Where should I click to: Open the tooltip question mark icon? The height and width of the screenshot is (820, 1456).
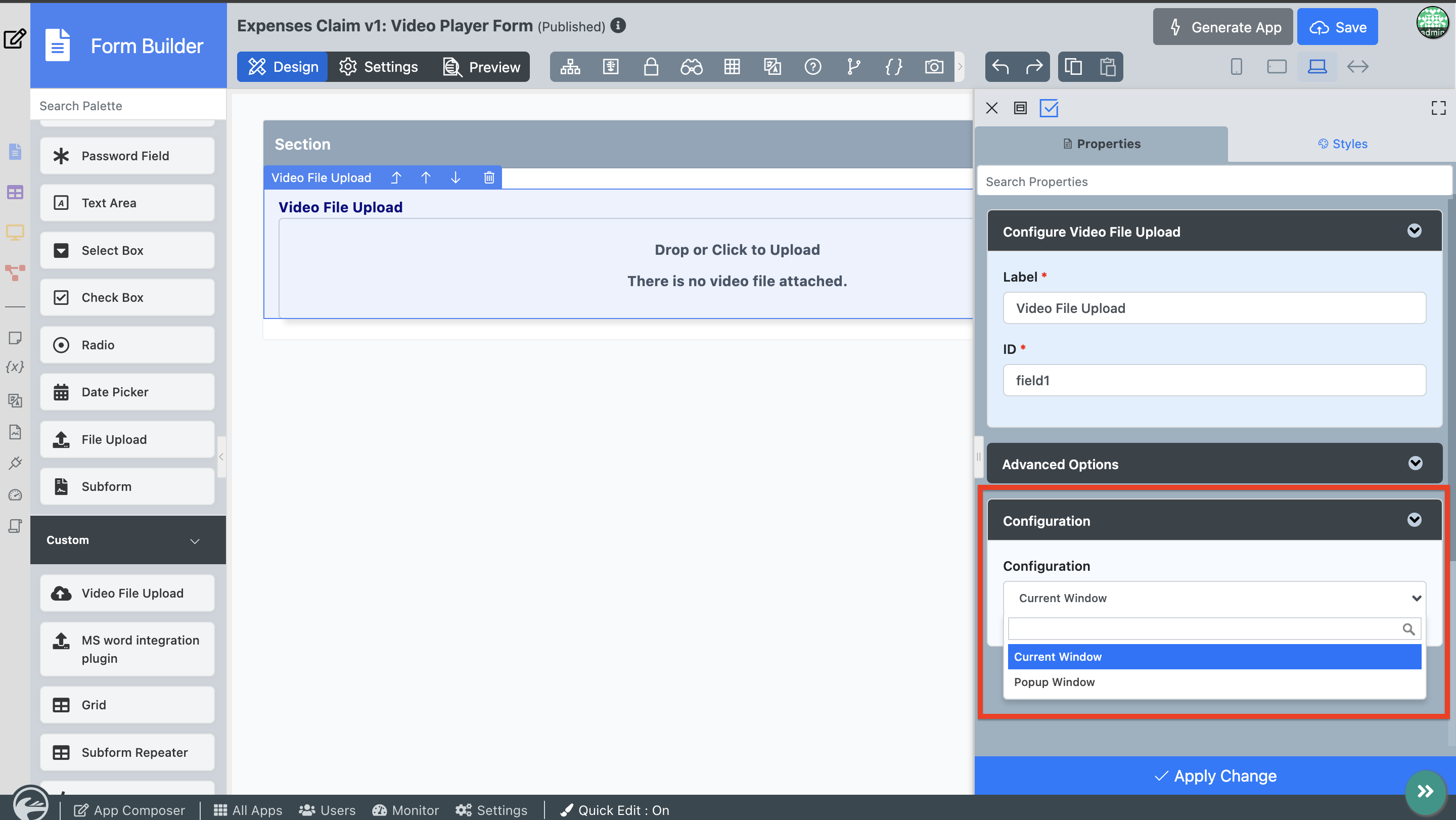click(x=813, y=67)
